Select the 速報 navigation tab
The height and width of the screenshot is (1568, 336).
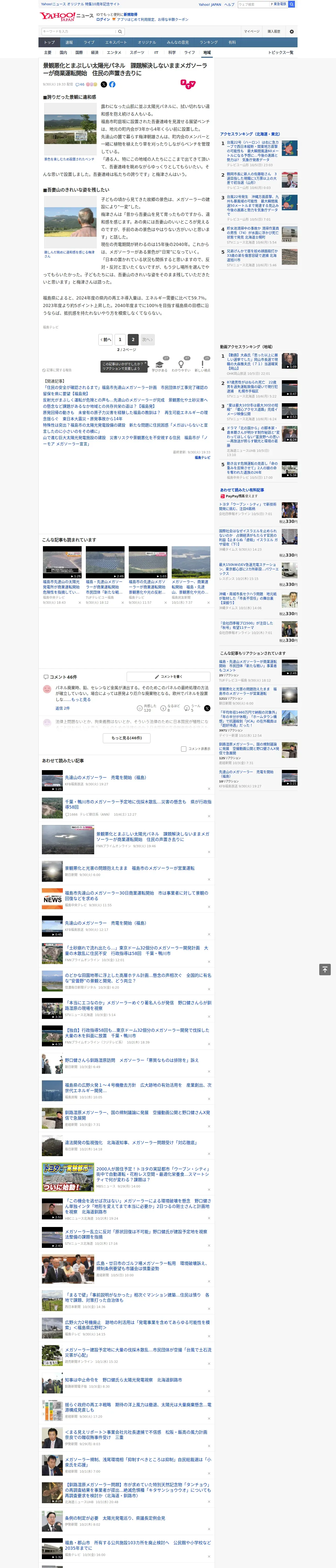(x=69, y=43)
